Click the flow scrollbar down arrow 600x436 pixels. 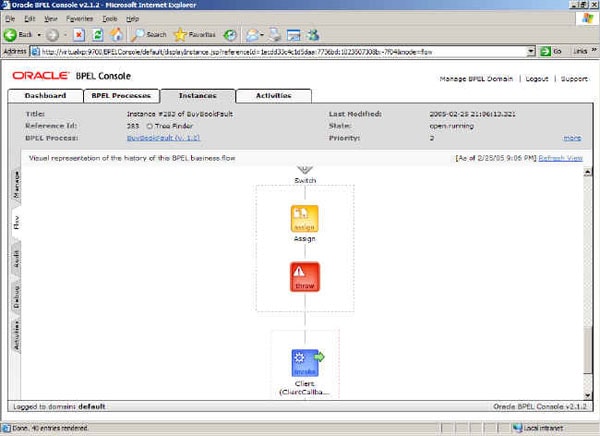pyautogui.click(x=588, y=395)
